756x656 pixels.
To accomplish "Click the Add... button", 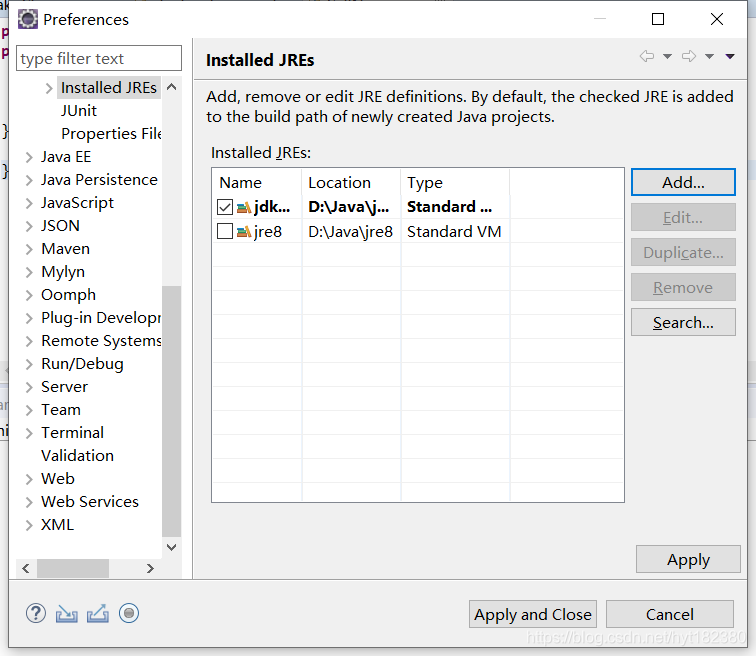I will 683,182.
